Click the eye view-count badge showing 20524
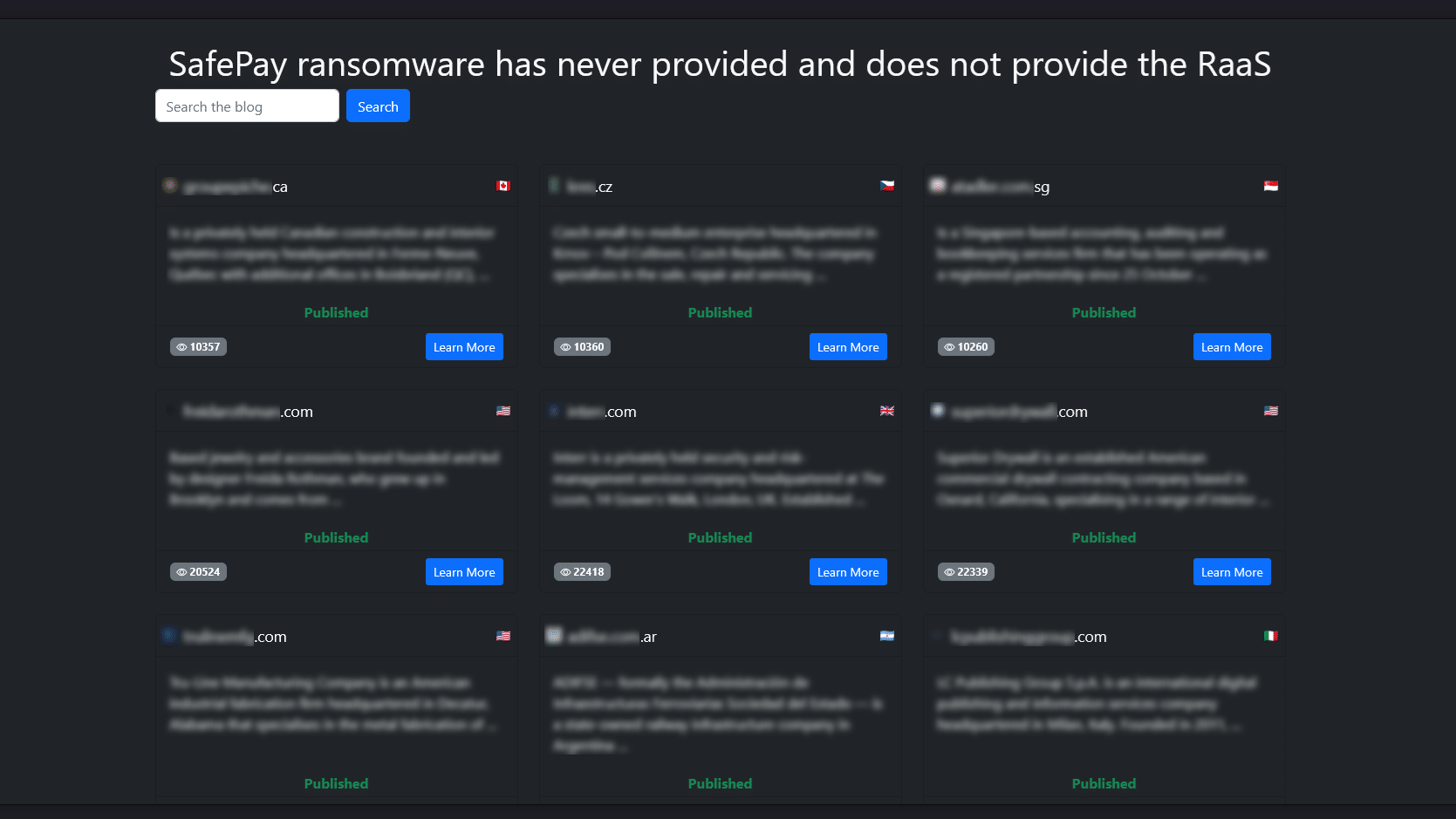Image resolution: width=1456 pixels, height=819 pixels. point(198,572)
